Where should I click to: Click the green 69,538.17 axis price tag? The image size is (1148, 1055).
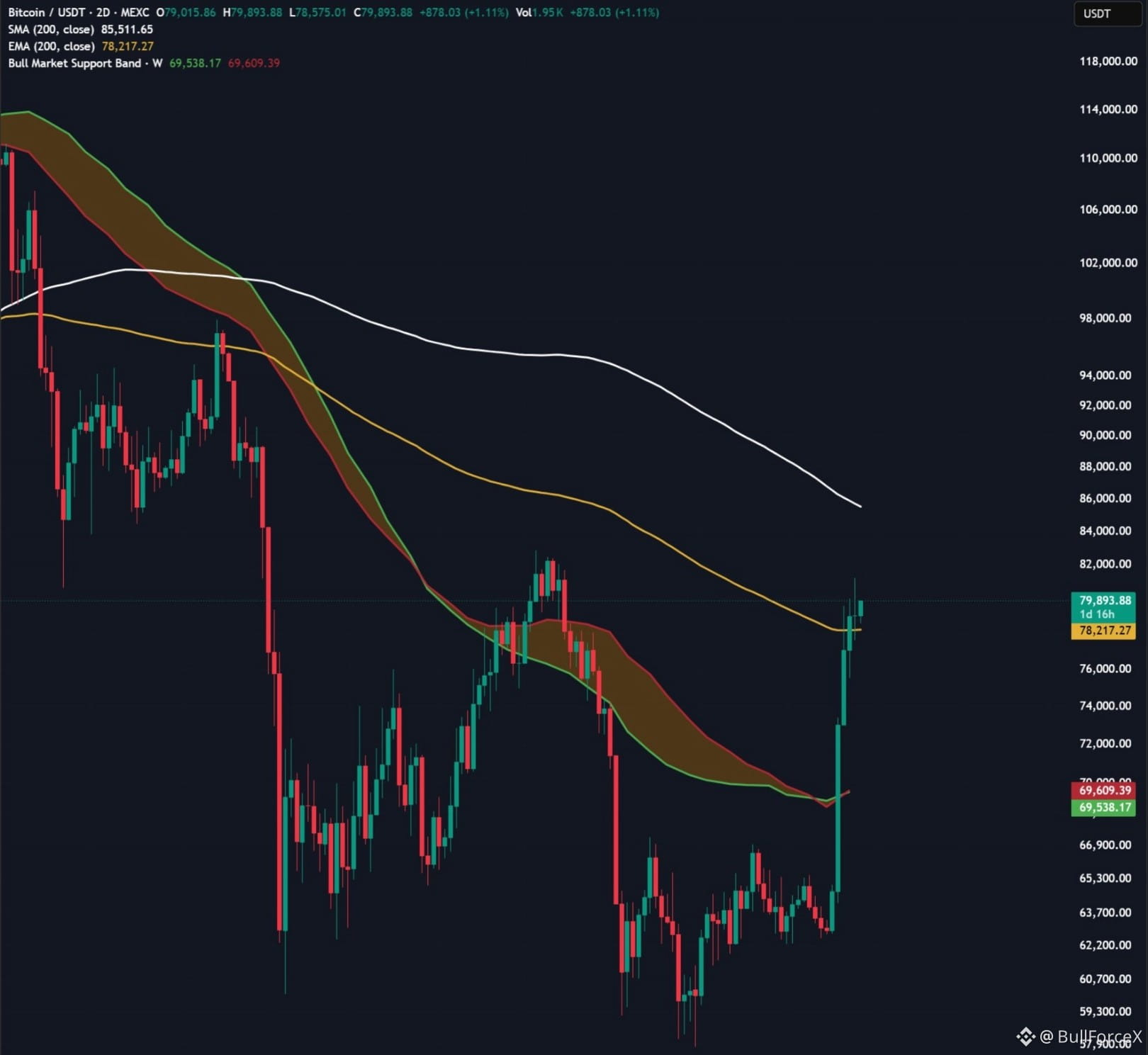[x=1104, y=808]
